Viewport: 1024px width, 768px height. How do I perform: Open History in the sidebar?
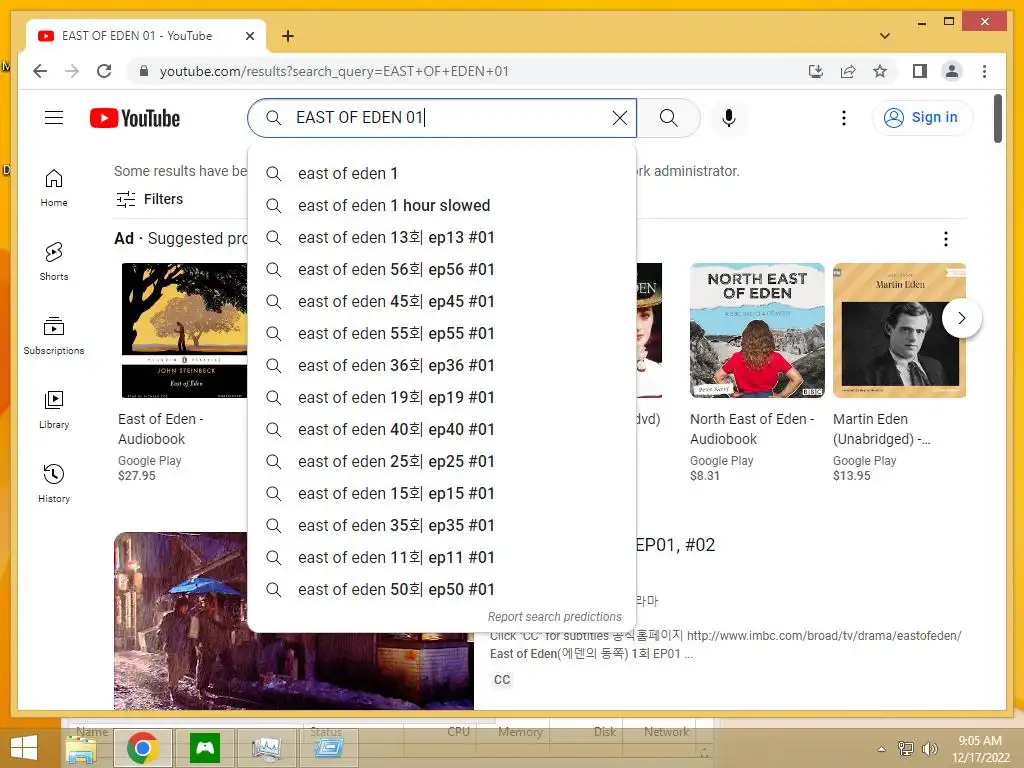coord(54,483)
